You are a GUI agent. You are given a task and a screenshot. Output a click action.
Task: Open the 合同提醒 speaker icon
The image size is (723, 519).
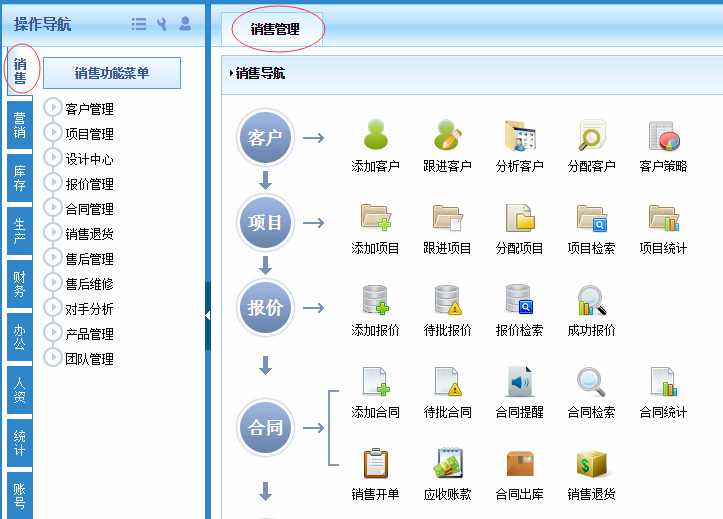[x=520, y=382]
